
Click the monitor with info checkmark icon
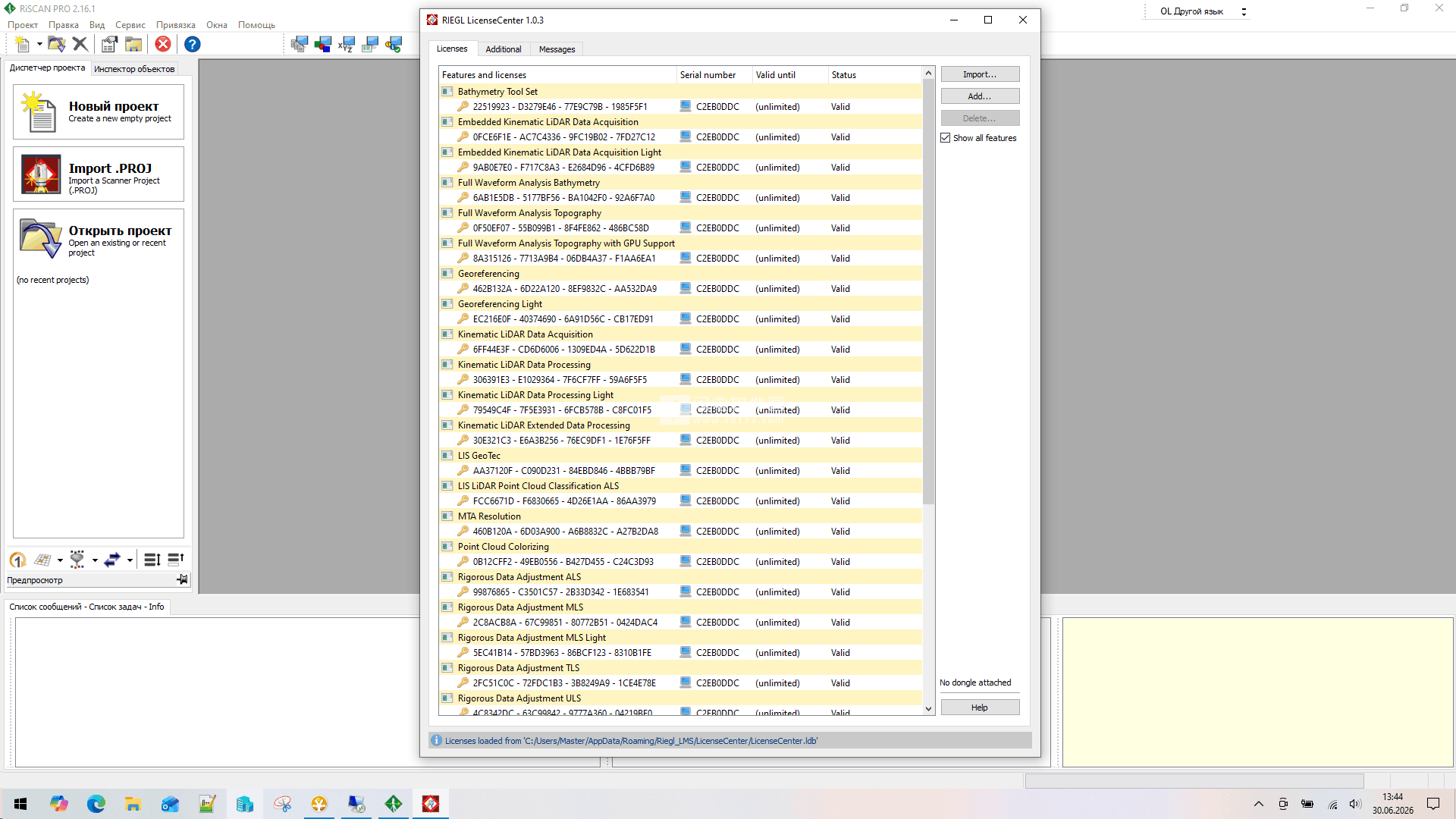tap(394, 45)
